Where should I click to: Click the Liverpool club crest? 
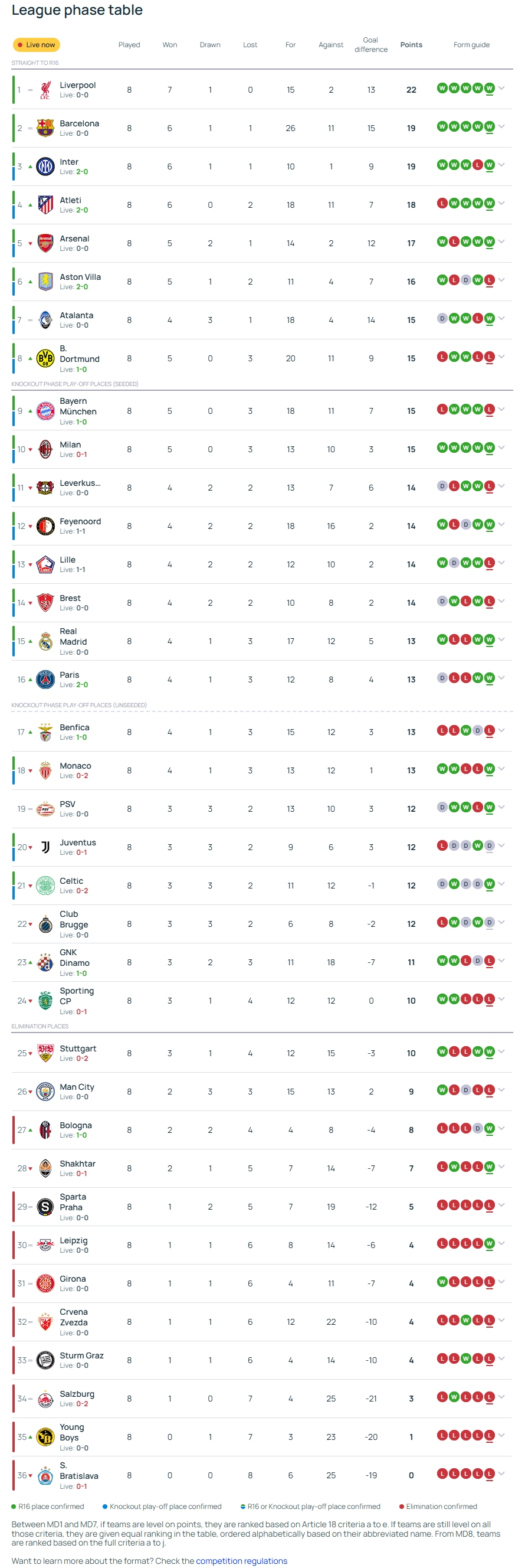pyautogui.click(x=45, y=90)
